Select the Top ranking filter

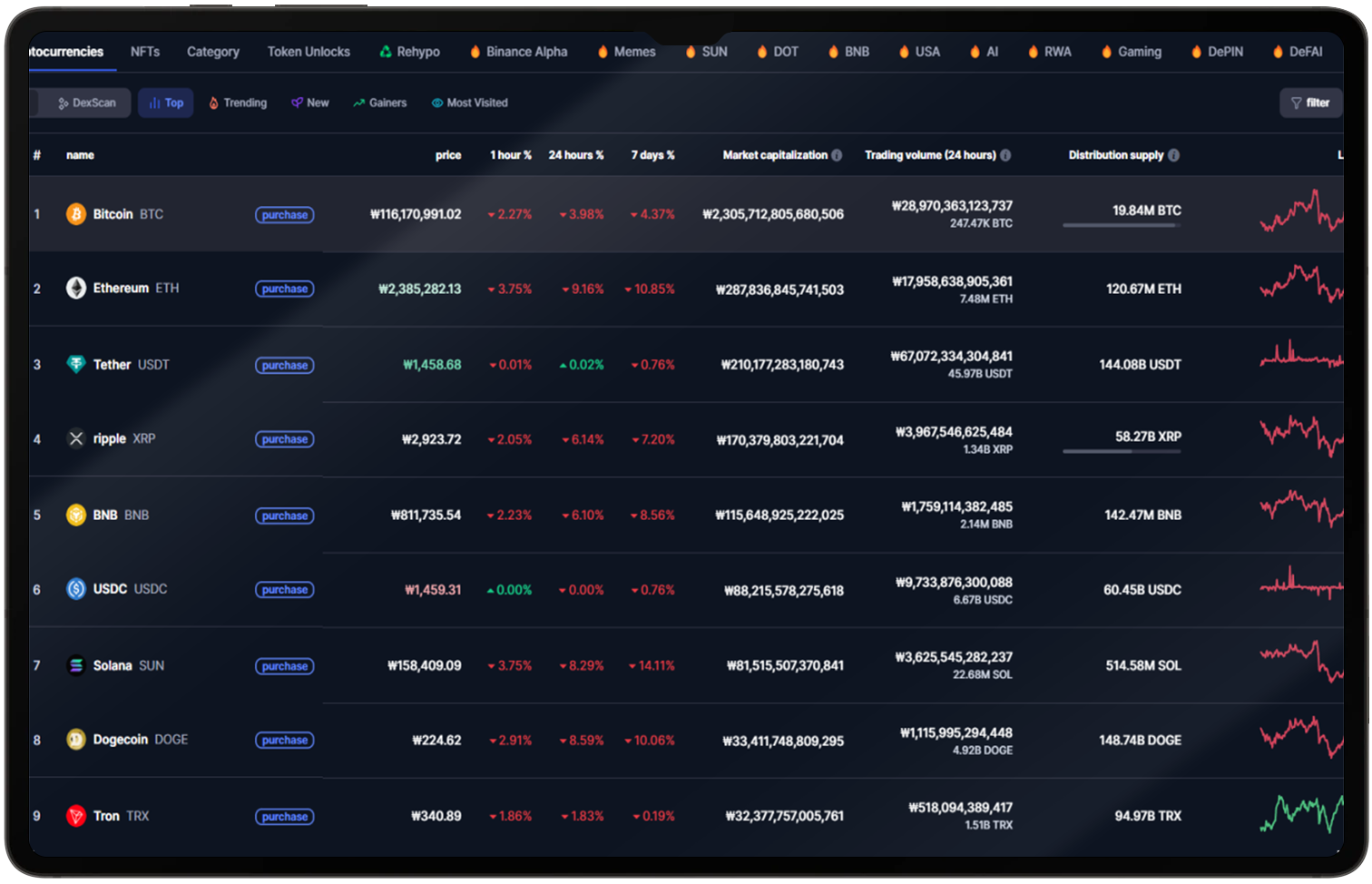coord(166,103)
